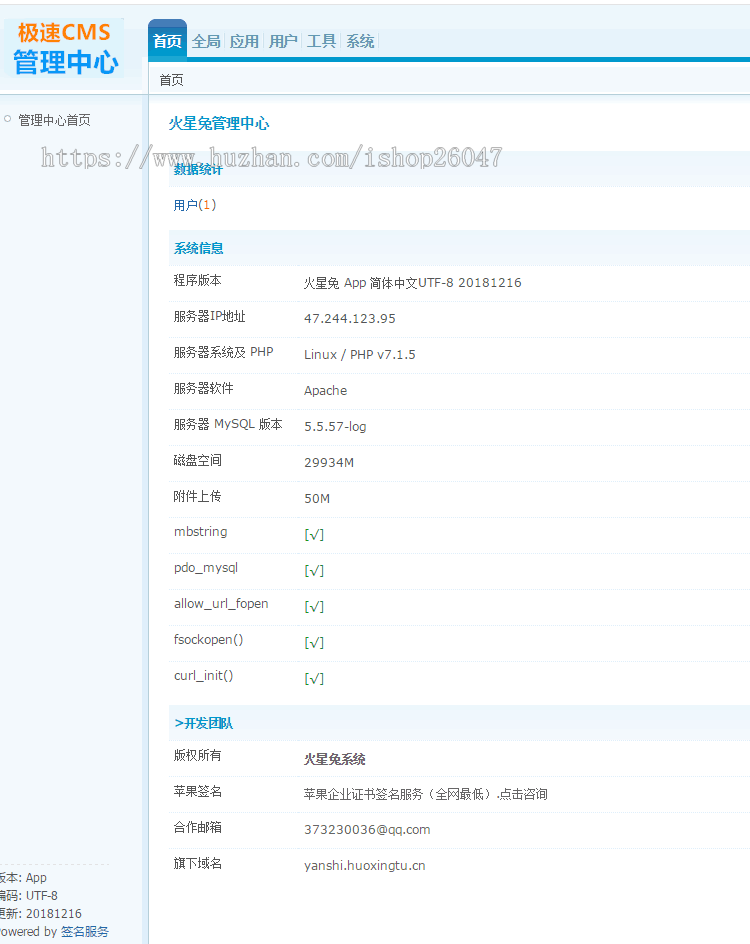Click the check mark for curl_init()

click(314, 679)
